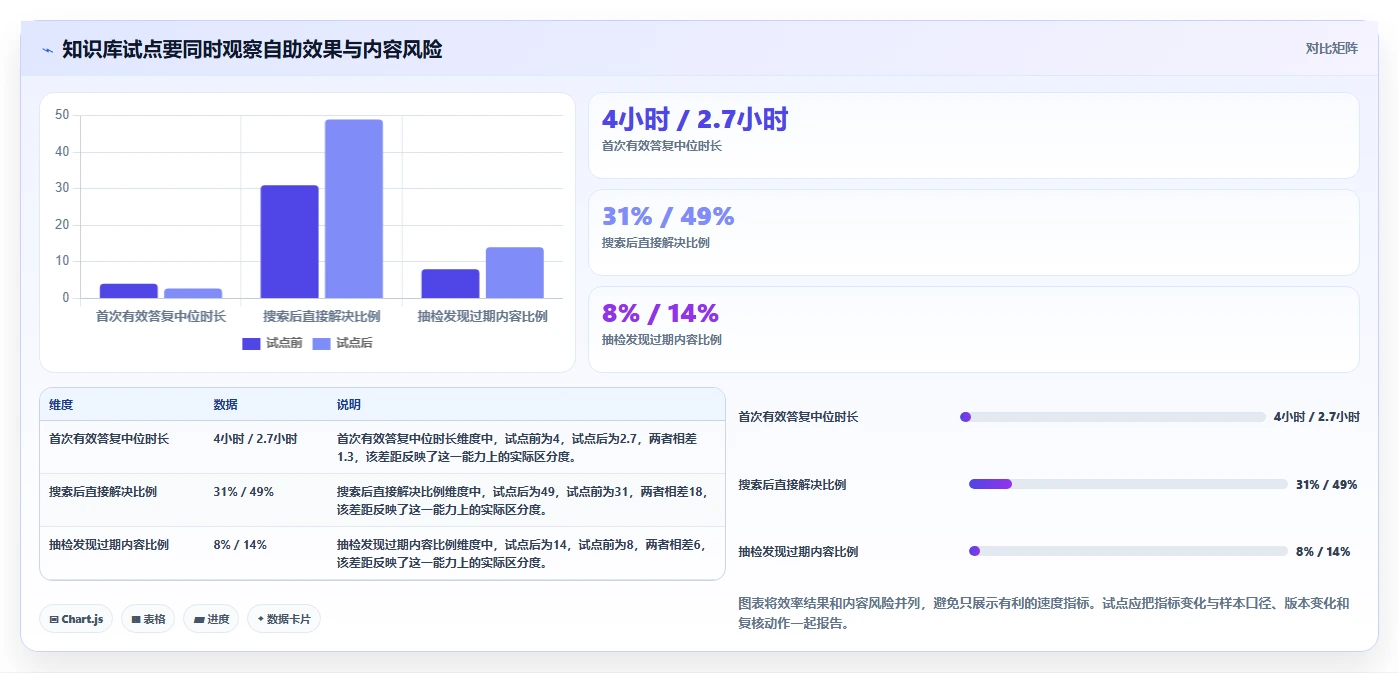Click the 数据 column header
Screen dimensions: 1399x673
pos(225,405)
